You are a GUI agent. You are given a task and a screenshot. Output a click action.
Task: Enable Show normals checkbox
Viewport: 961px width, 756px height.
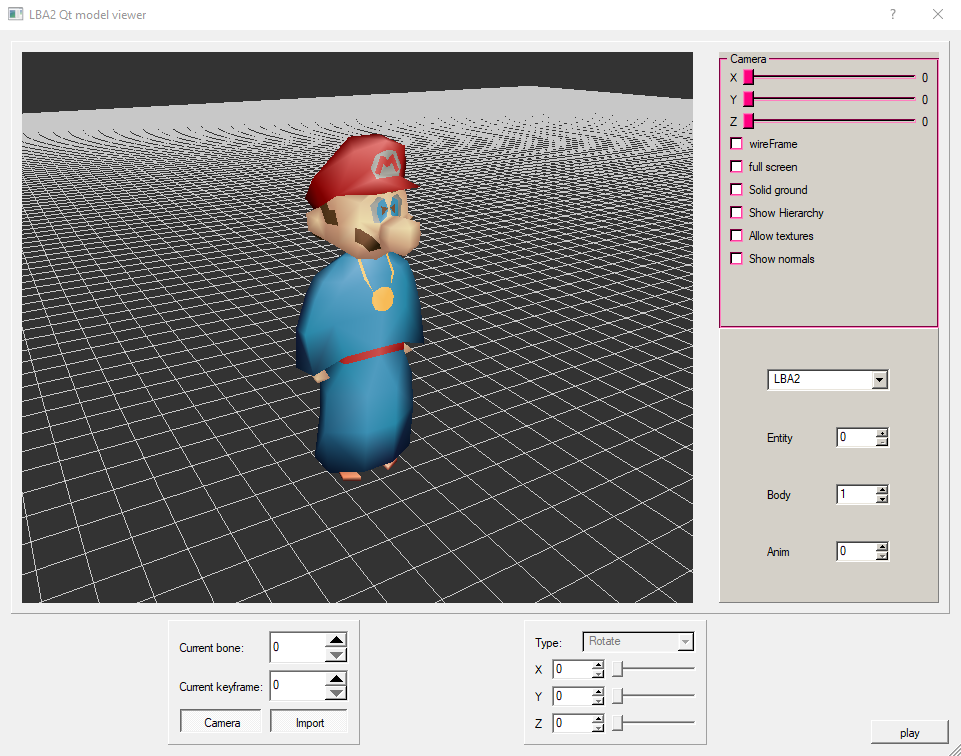click(x=737, y=259)
